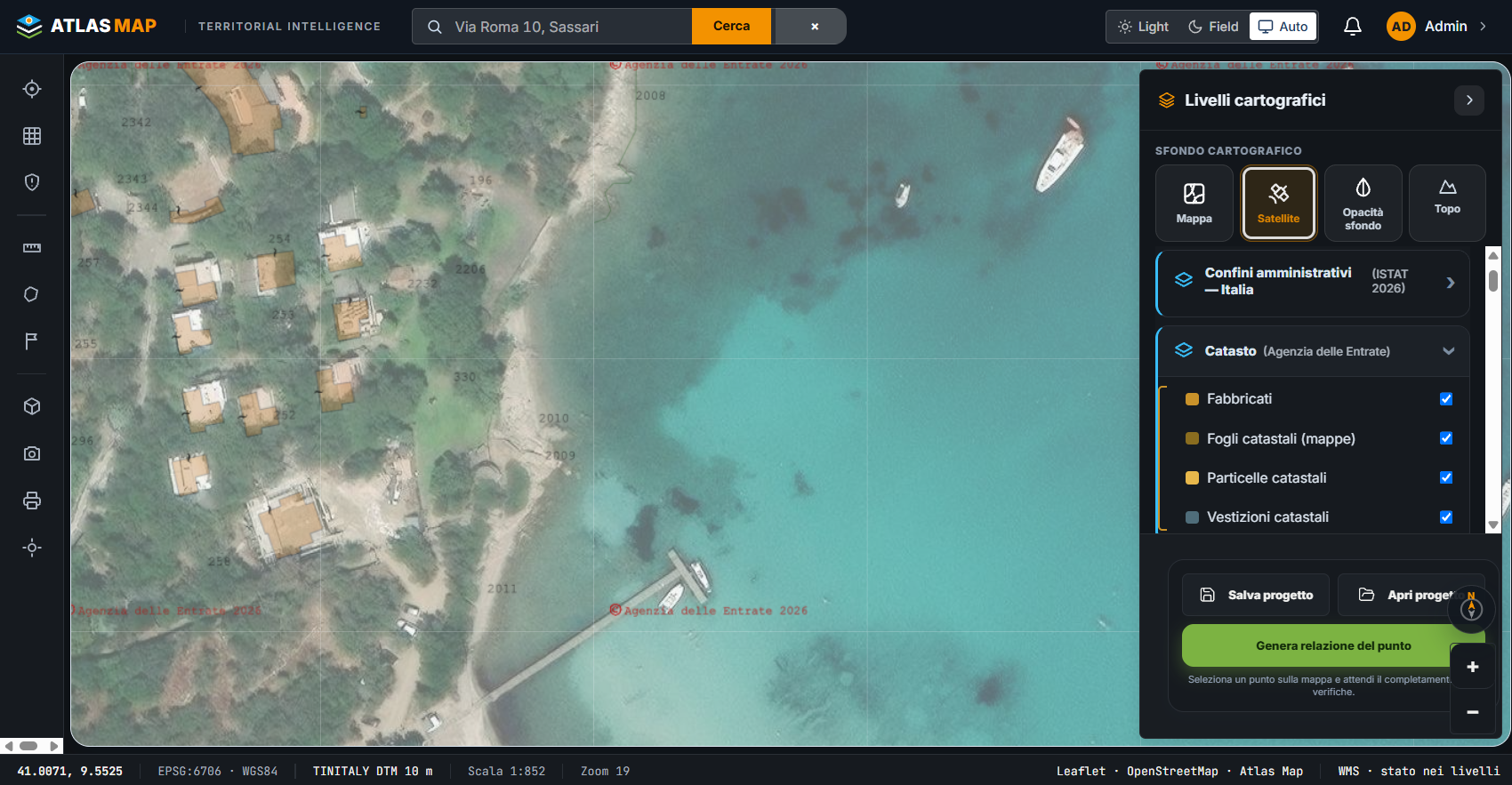Select the polygon drawing tool
Viewport: 1512px width, 785px height.
[x=32, y=294]
